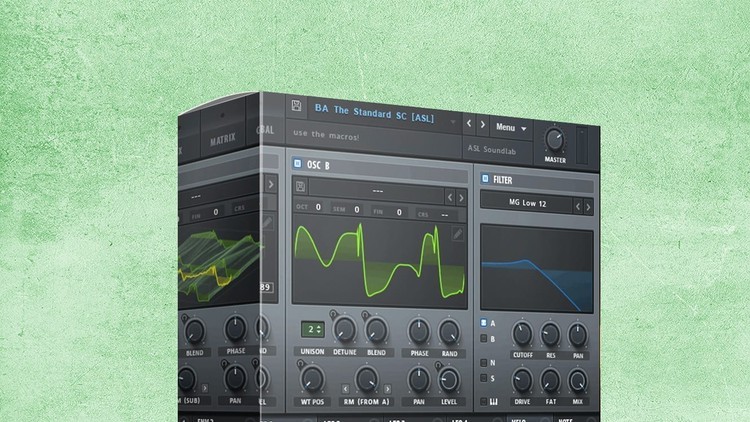Screen dimensions: 750x422
Task: Click the OSC A 3D wavetable display
Action: coord(220,264)
